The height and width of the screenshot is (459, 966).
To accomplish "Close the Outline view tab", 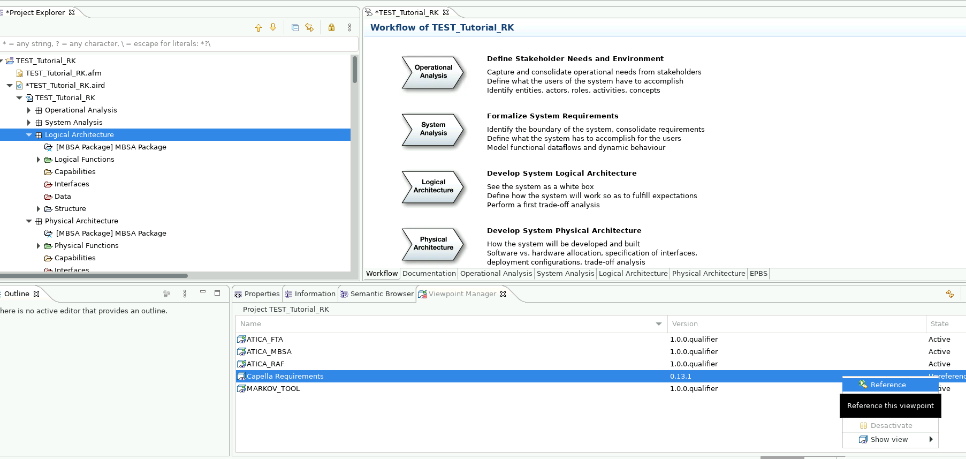I will pyautogui.click(x=36, y=294).
